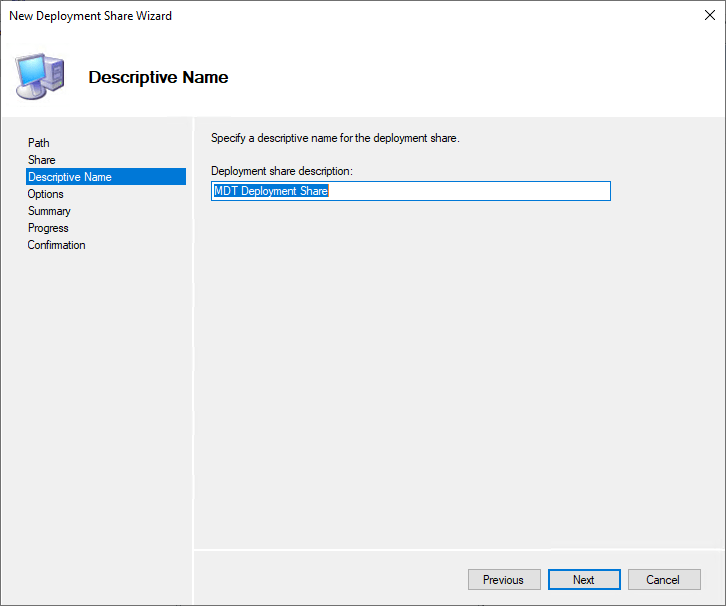The image size is (726, 606).
Task: Select the highlighted Descriptive Name step
Action: point(70,177)
